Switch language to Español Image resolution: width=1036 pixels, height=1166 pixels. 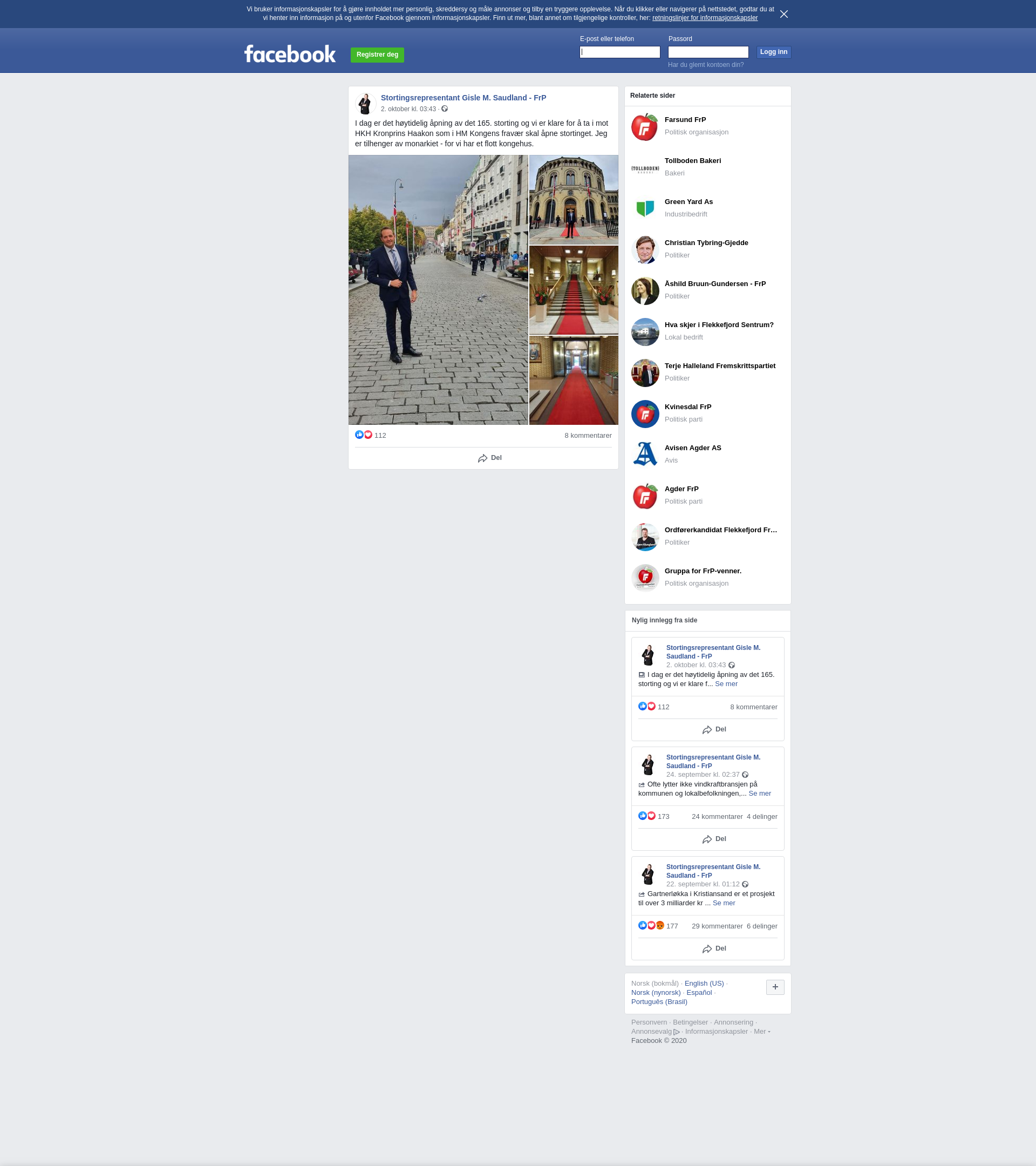[x=699, y=993]
